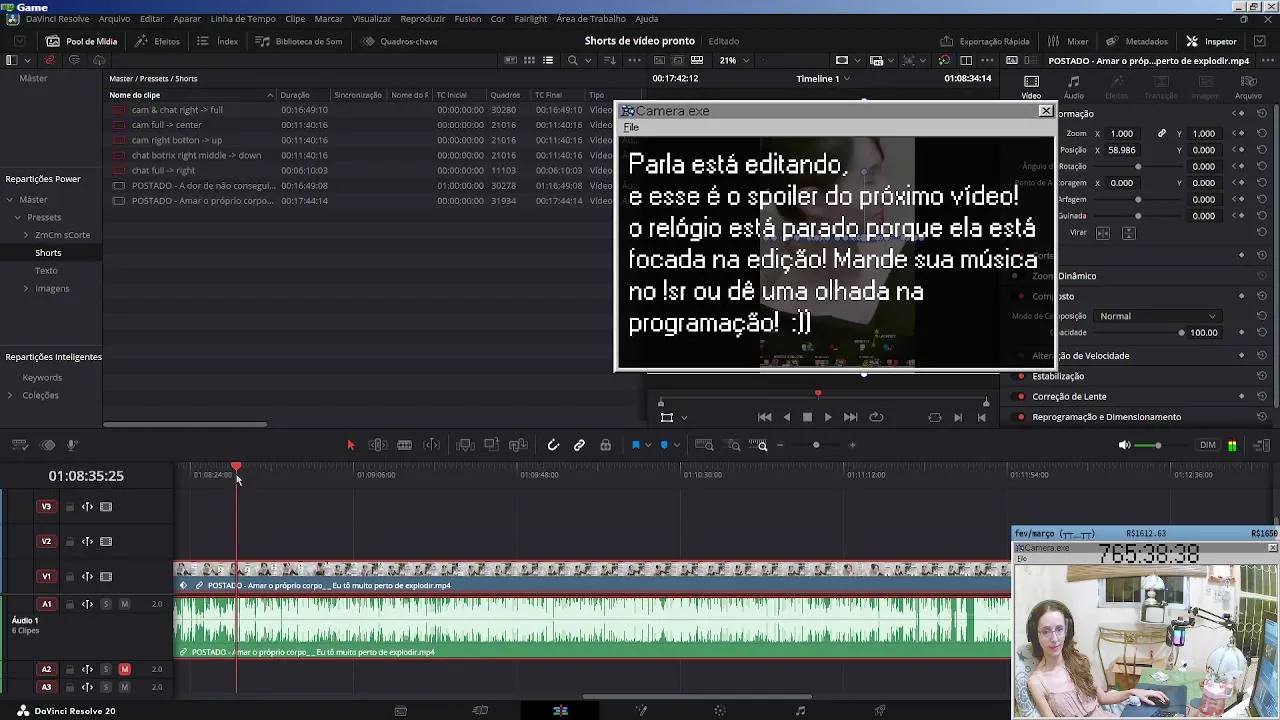Click the Insert Clip timeline icon
Viewport: 1280px width, 720px height.
click(465, 445)
